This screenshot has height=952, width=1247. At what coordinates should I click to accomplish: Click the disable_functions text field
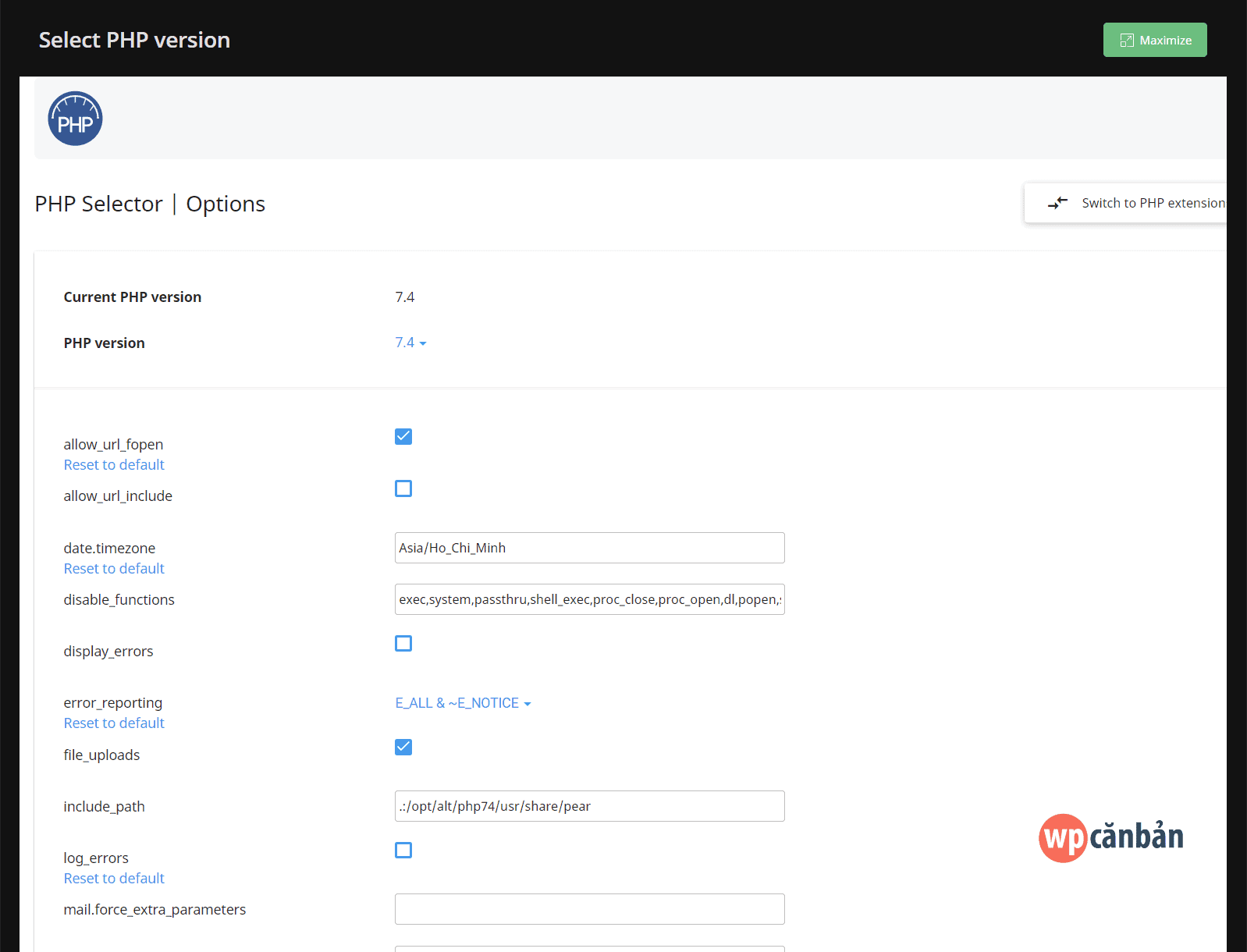[x=589, y=599]
